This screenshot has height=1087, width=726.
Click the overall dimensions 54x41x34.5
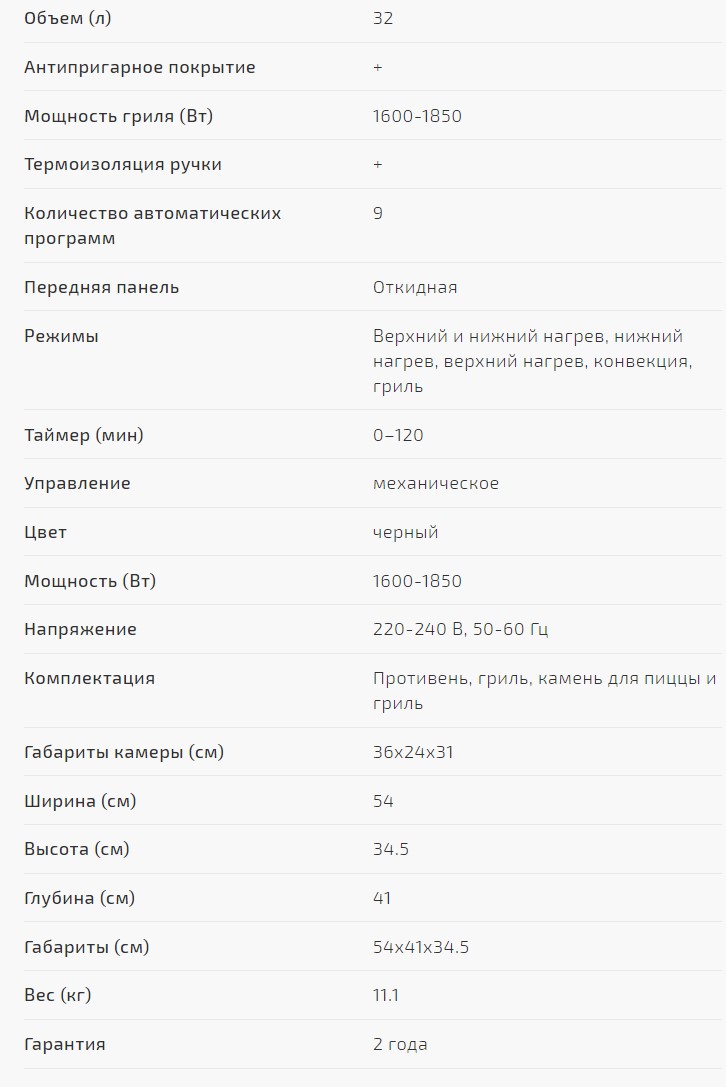421,947
